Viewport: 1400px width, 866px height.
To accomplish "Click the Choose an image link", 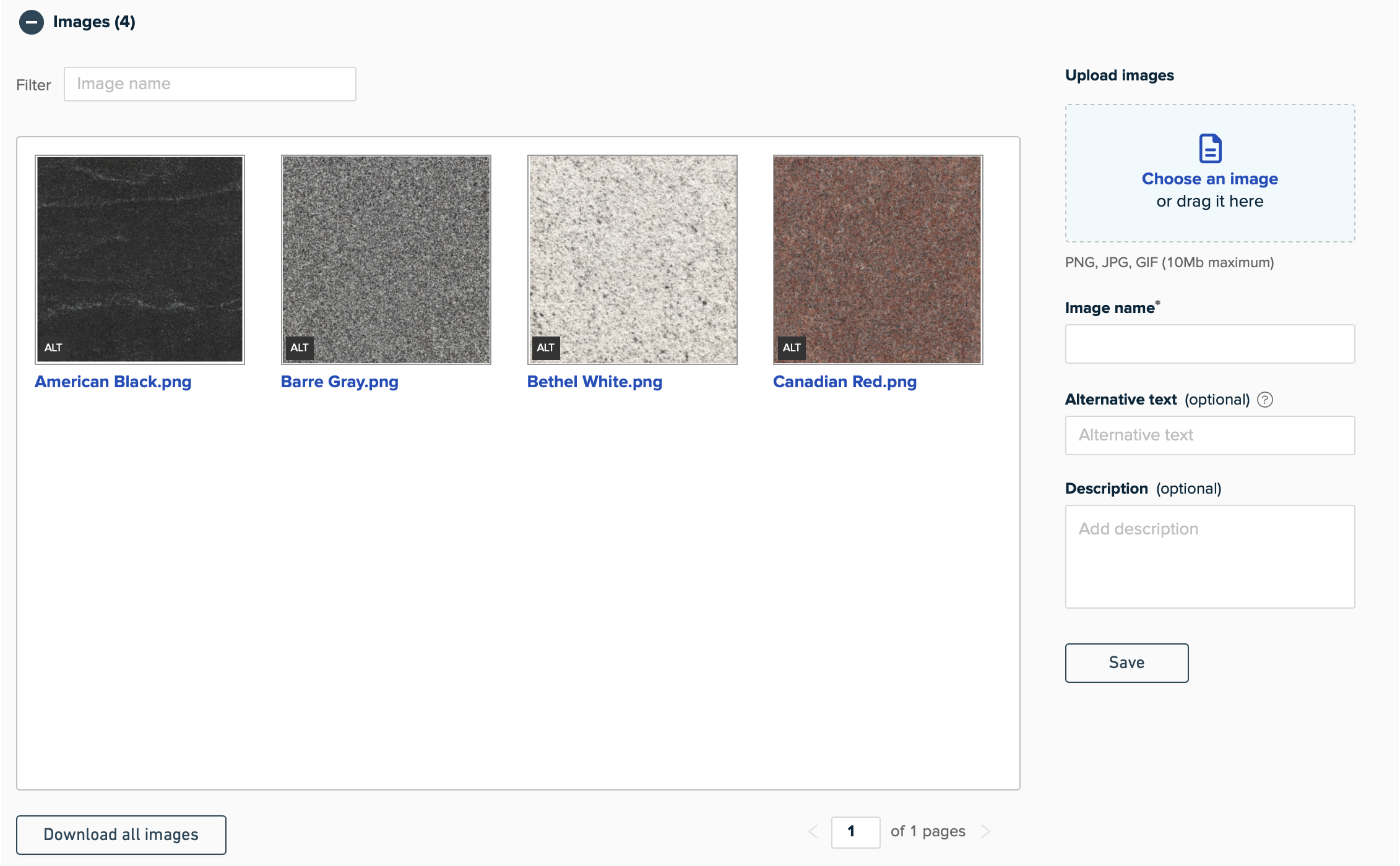I will 1210,179.
